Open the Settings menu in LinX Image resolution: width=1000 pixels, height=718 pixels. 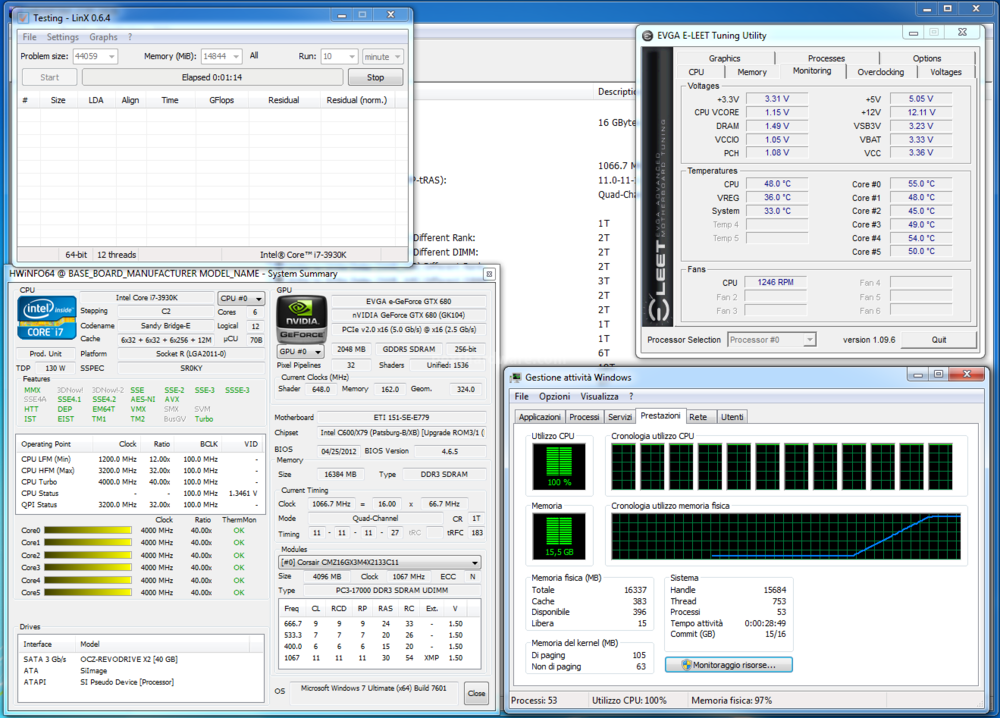[62, 37]
